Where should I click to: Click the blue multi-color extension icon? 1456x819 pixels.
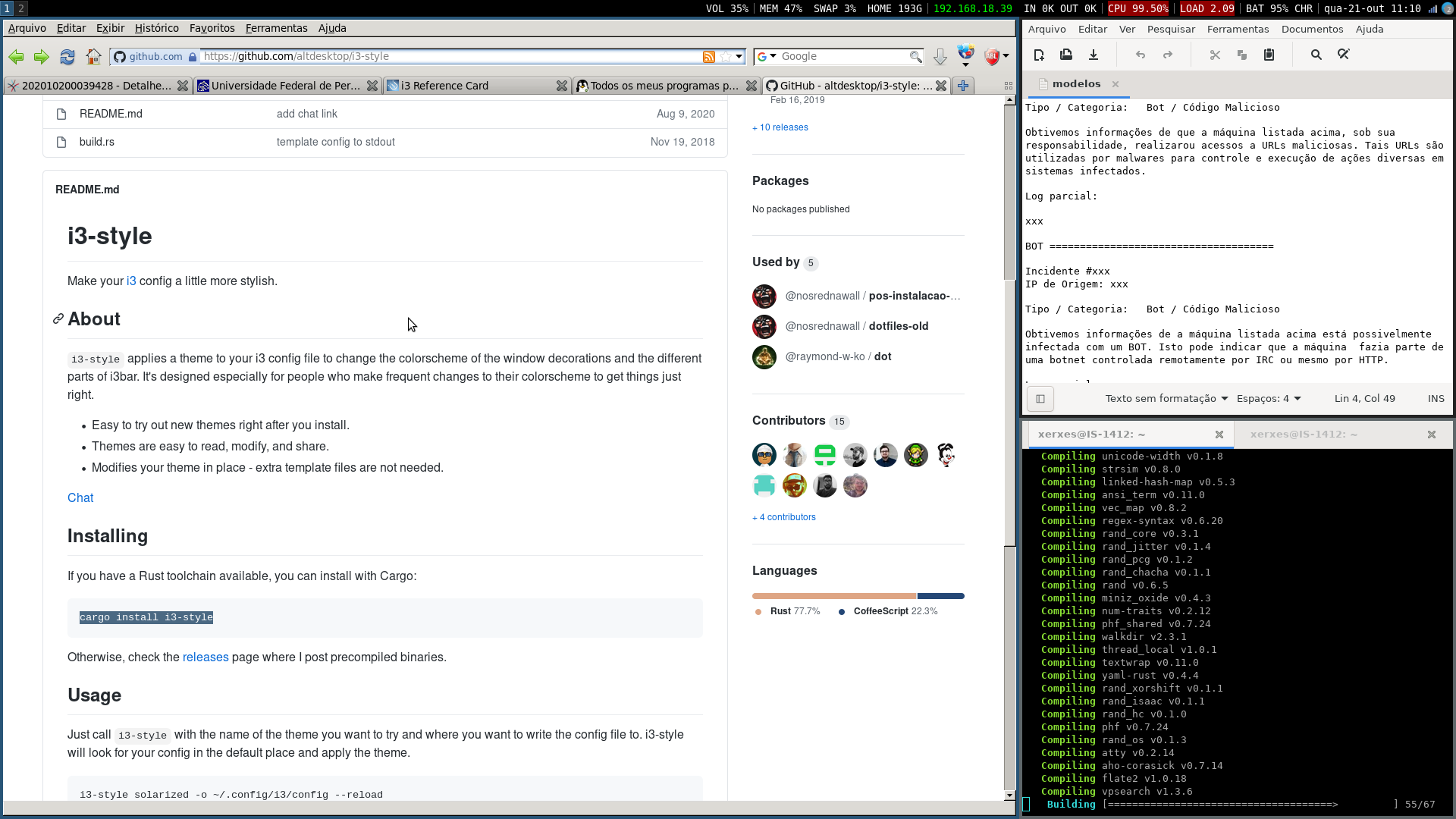click(x=965, y=52)
